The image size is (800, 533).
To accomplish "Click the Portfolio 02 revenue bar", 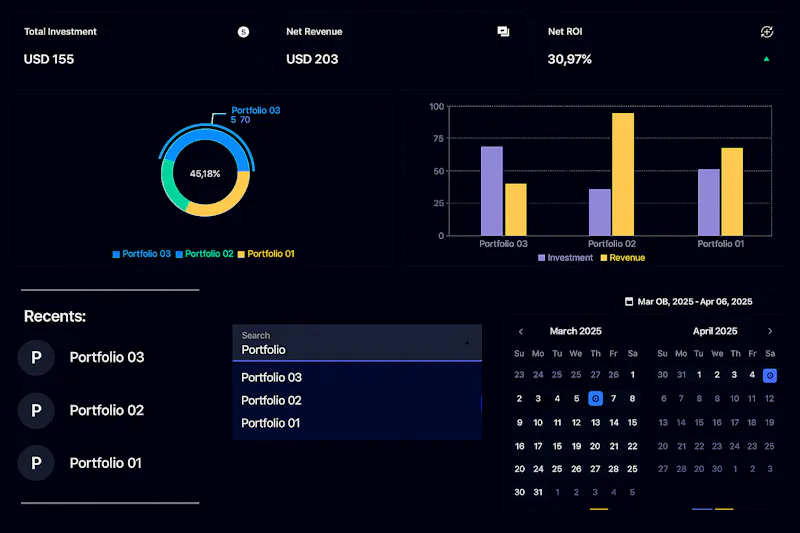I will [x=623, y=174].
